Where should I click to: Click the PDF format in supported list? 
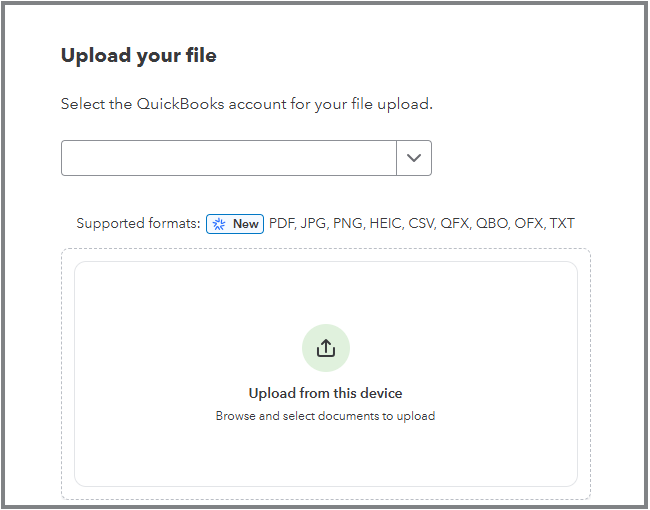pyautogui.click(x=284, y=224)
